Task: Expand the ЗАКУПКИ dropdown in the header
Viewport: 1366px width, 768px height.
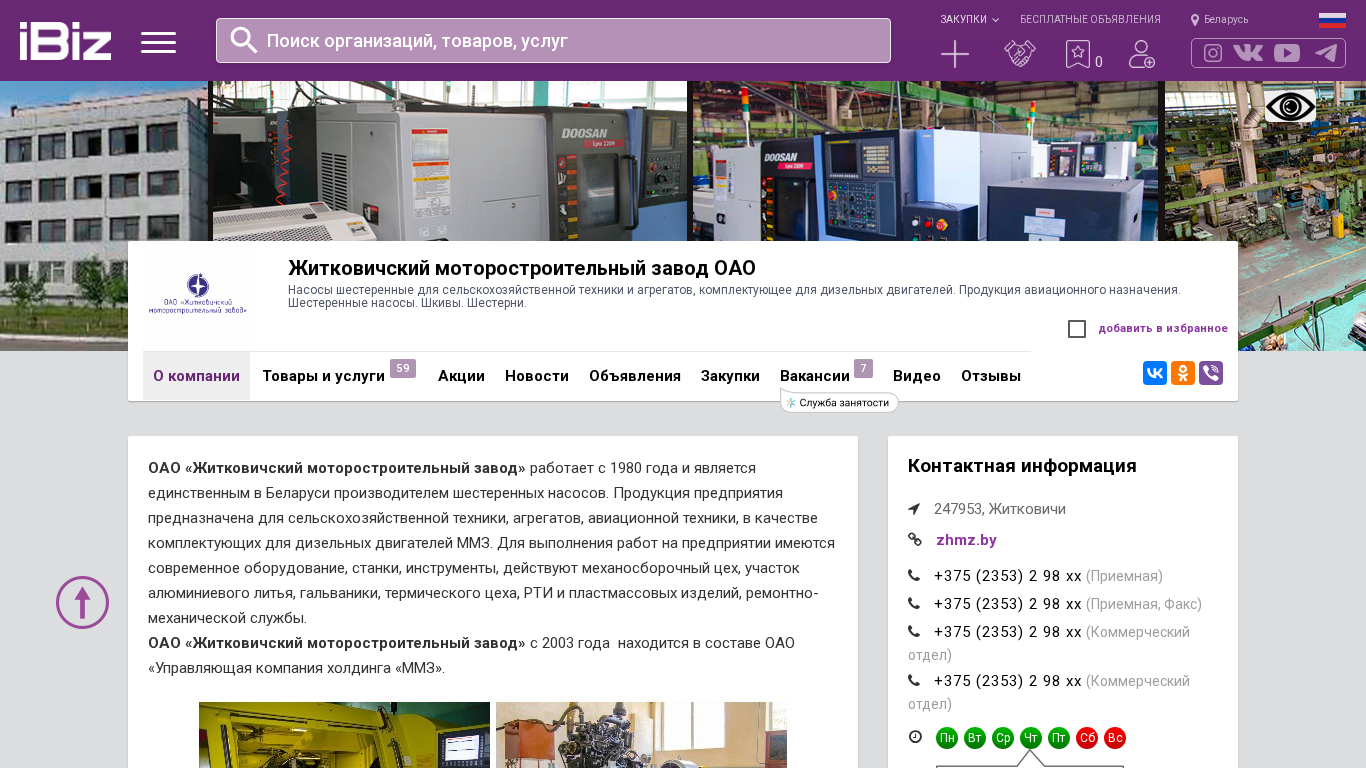Action: pos(969,20)
